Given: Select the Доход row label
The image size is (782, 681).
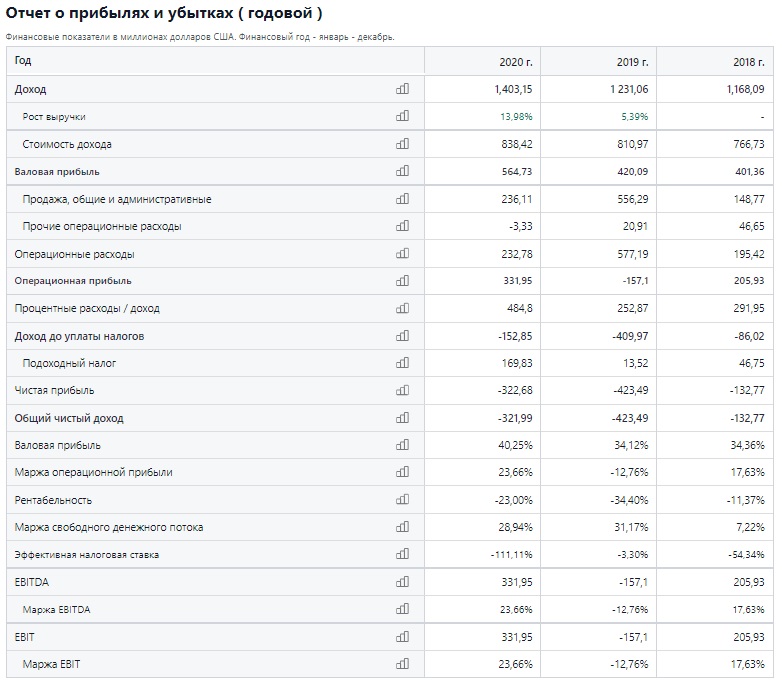Looking at the screenshot, I should click(x=30, y=89).
